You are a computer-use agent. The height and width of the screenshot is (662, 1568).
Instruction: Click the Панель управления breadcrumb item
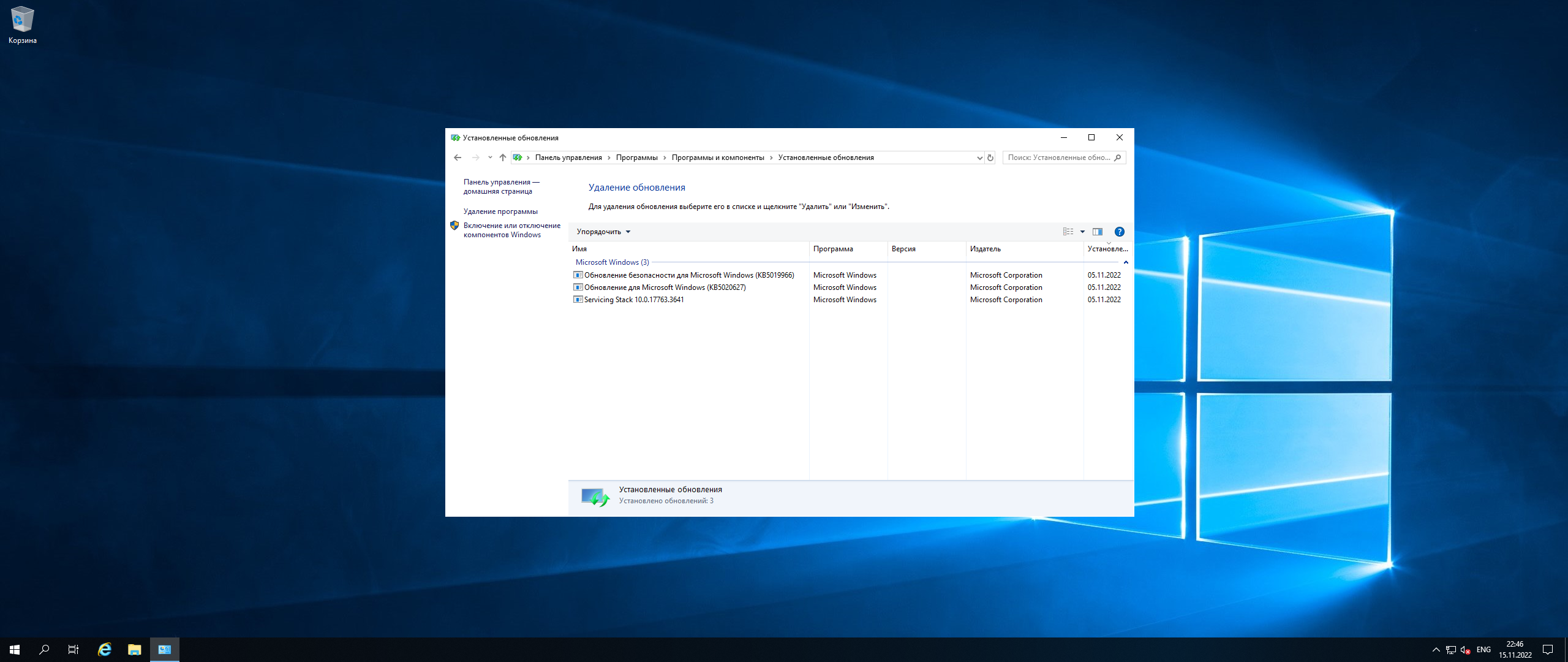click(568, 158)
